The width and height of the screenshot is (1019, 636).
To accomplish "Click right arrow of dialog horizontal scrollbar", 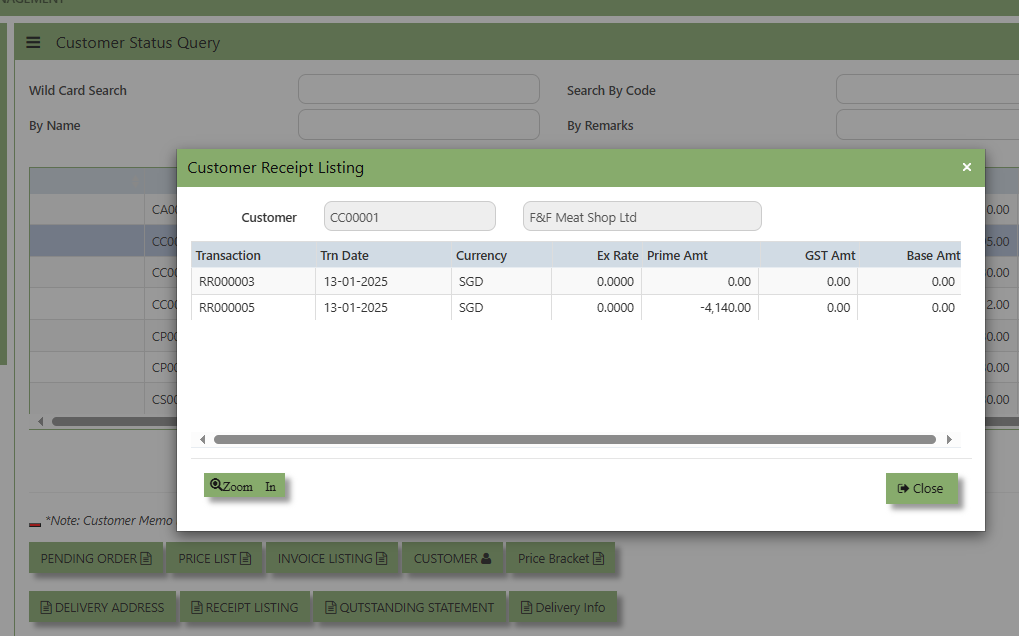I will [x=949, y=440].
